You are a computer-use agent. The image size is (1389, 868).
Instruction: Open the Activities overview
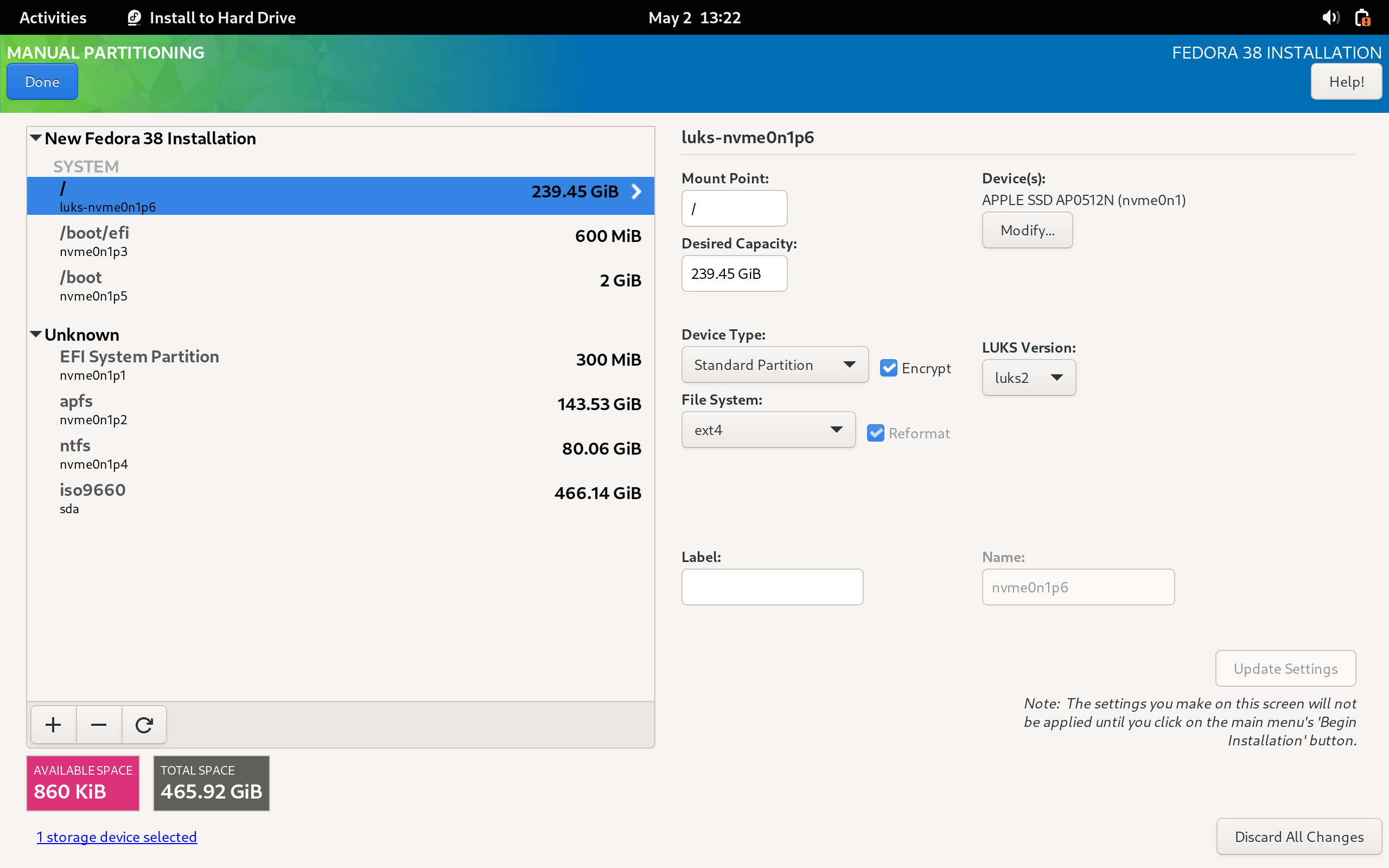pyautogui.click(x=53, y=17)
